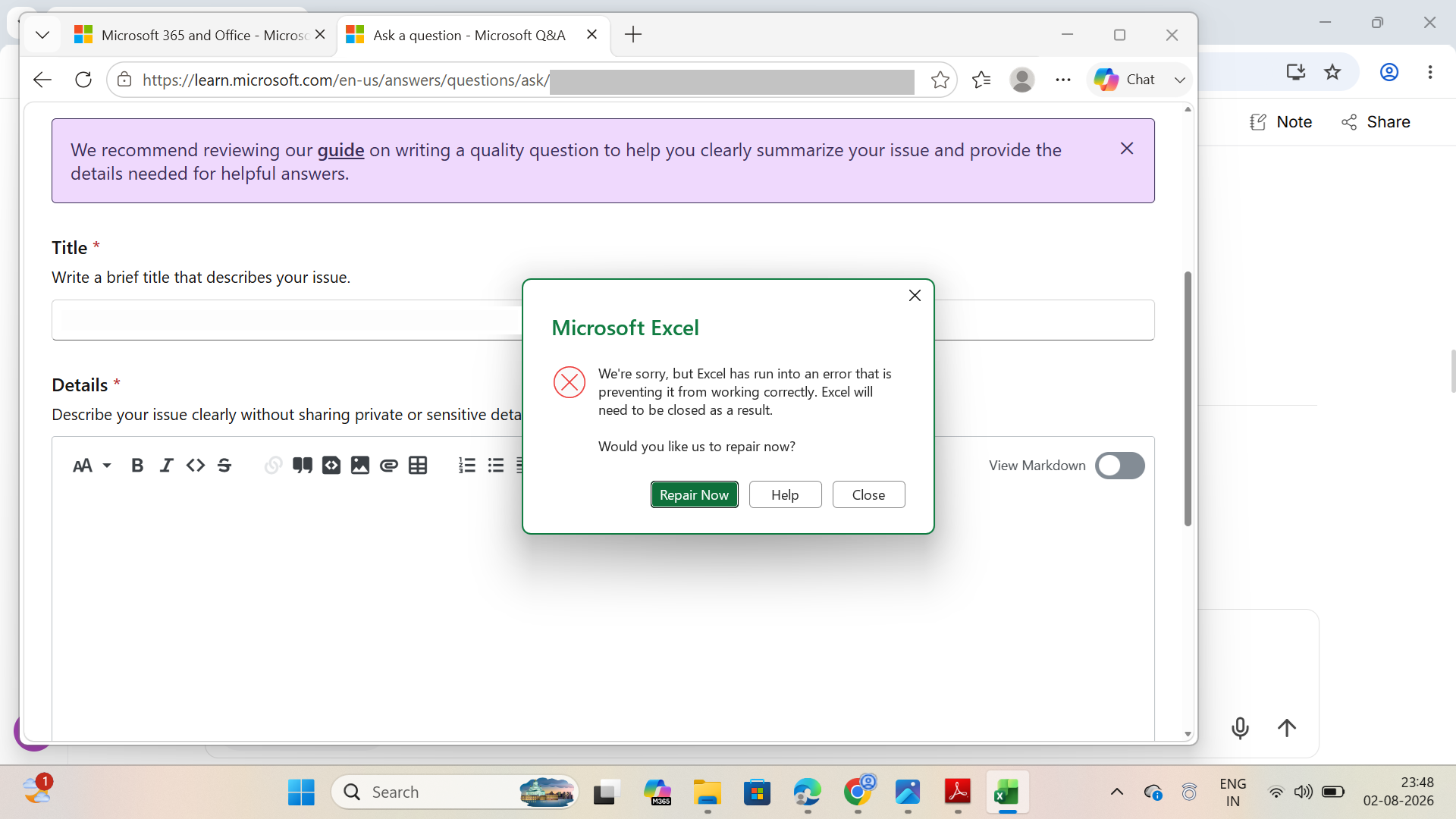Bookmark the page in the background browser
Screen dimensions: 1456x819
click(1332, 72)
